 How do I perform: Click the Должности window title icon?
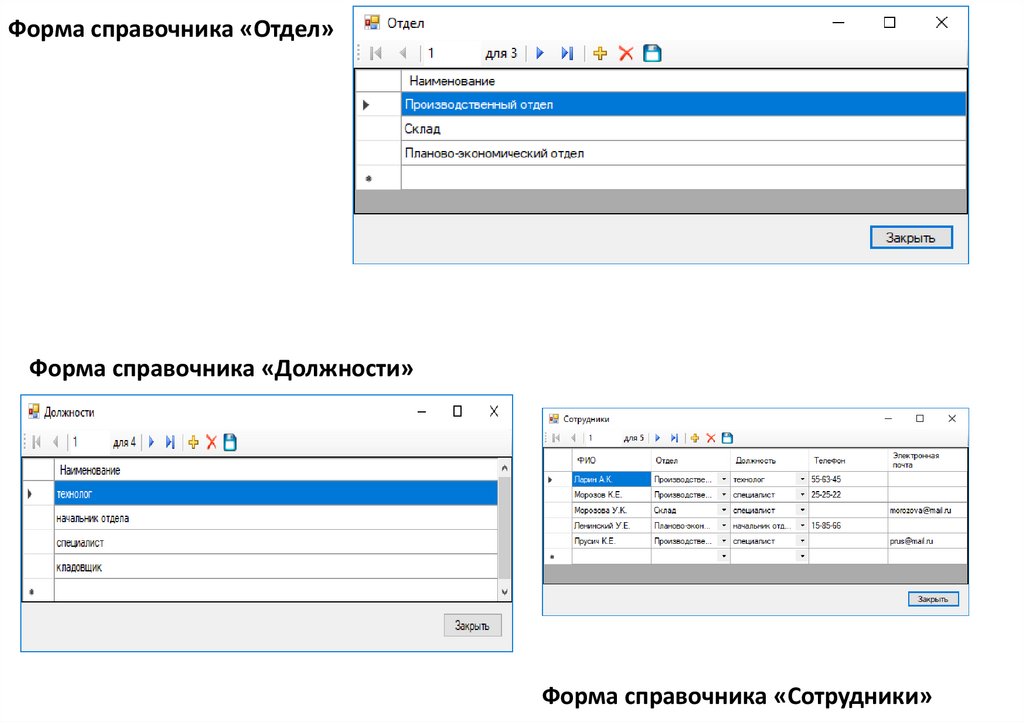[x=33, y=411]
